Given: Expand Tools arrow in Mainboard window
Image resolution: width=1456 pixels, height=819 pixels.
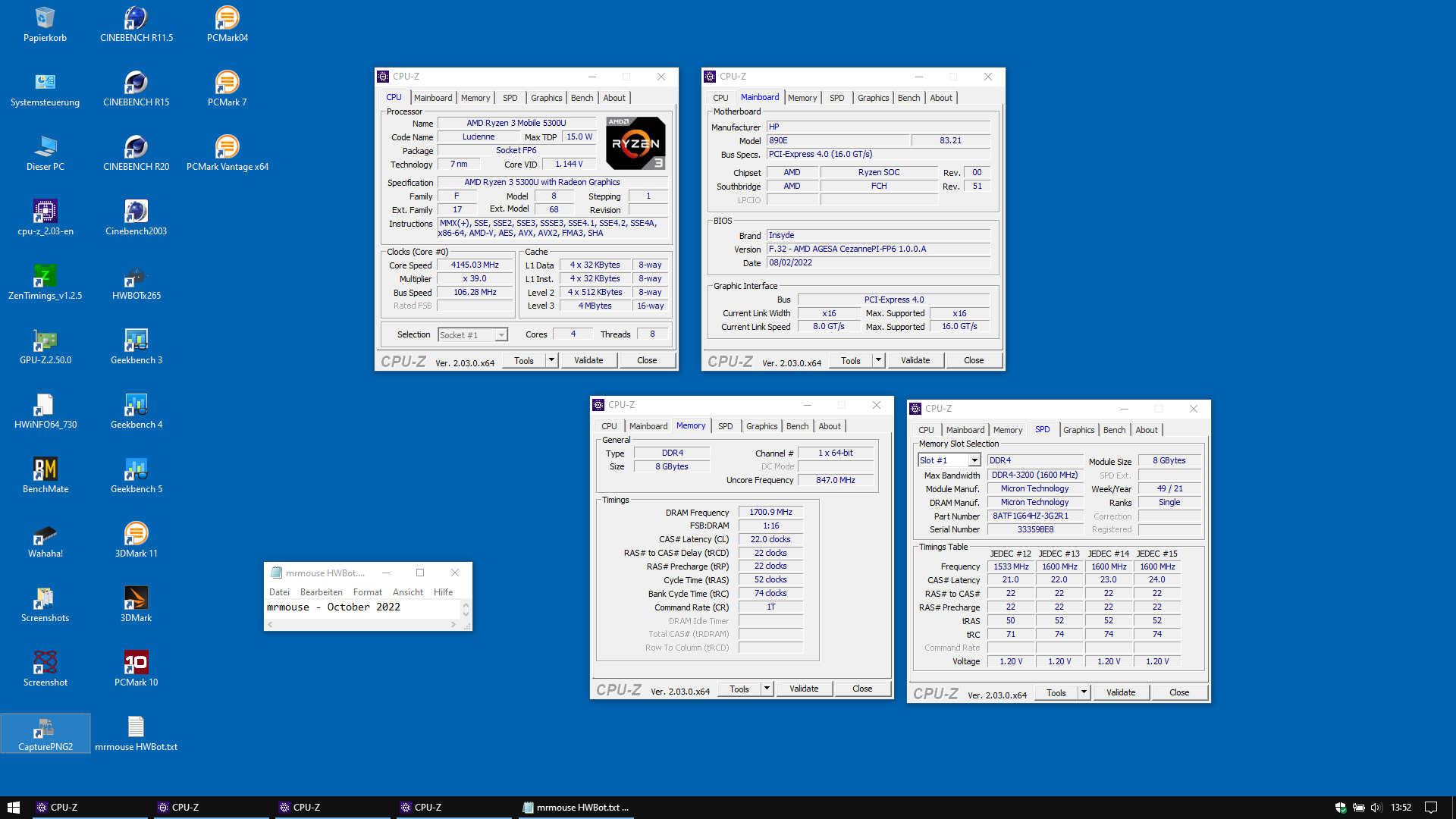Looking at the screenshot, I should (878, 360).
